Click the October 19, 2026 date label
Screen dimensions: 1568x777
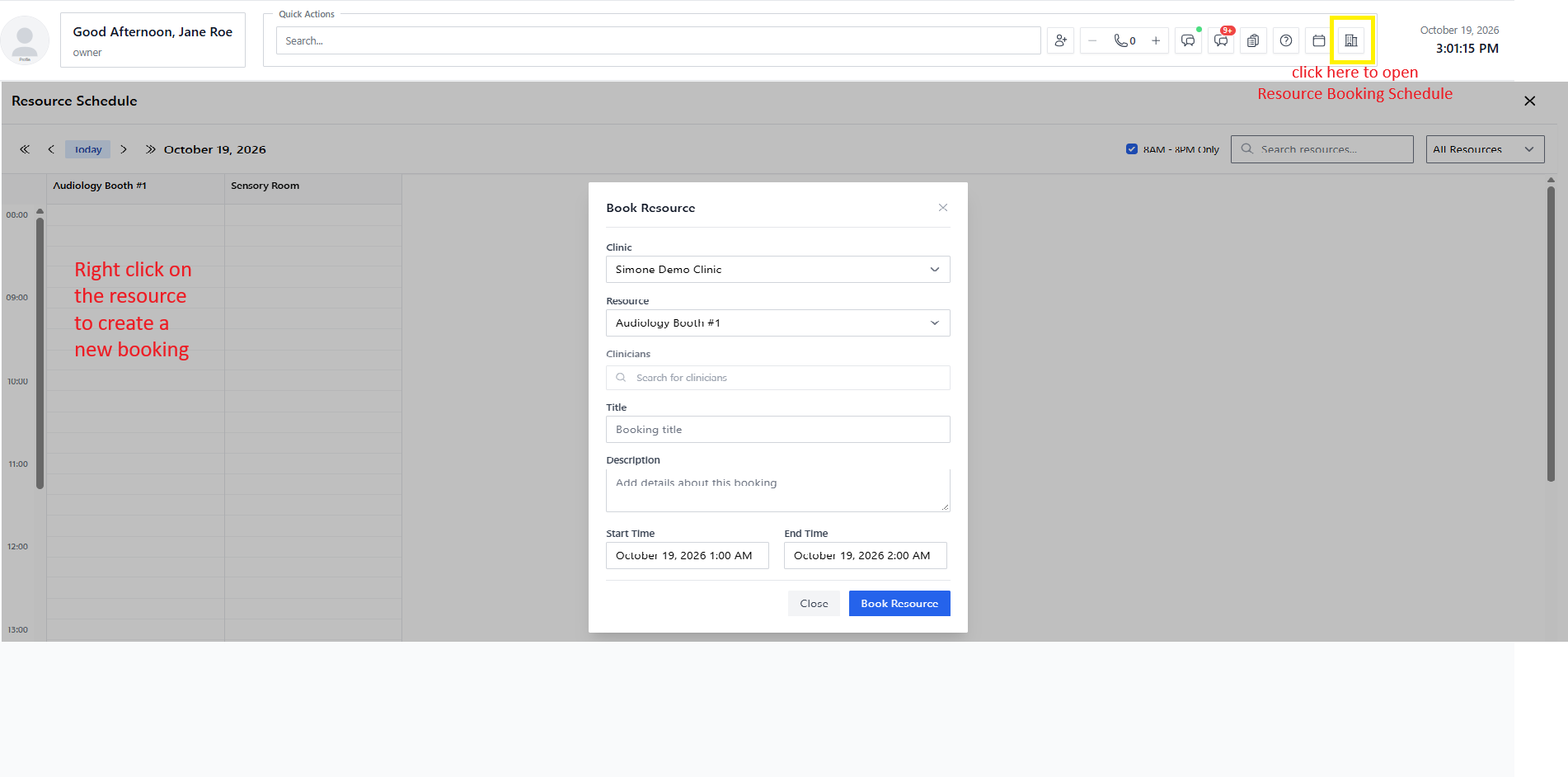(x=215, y=149)
